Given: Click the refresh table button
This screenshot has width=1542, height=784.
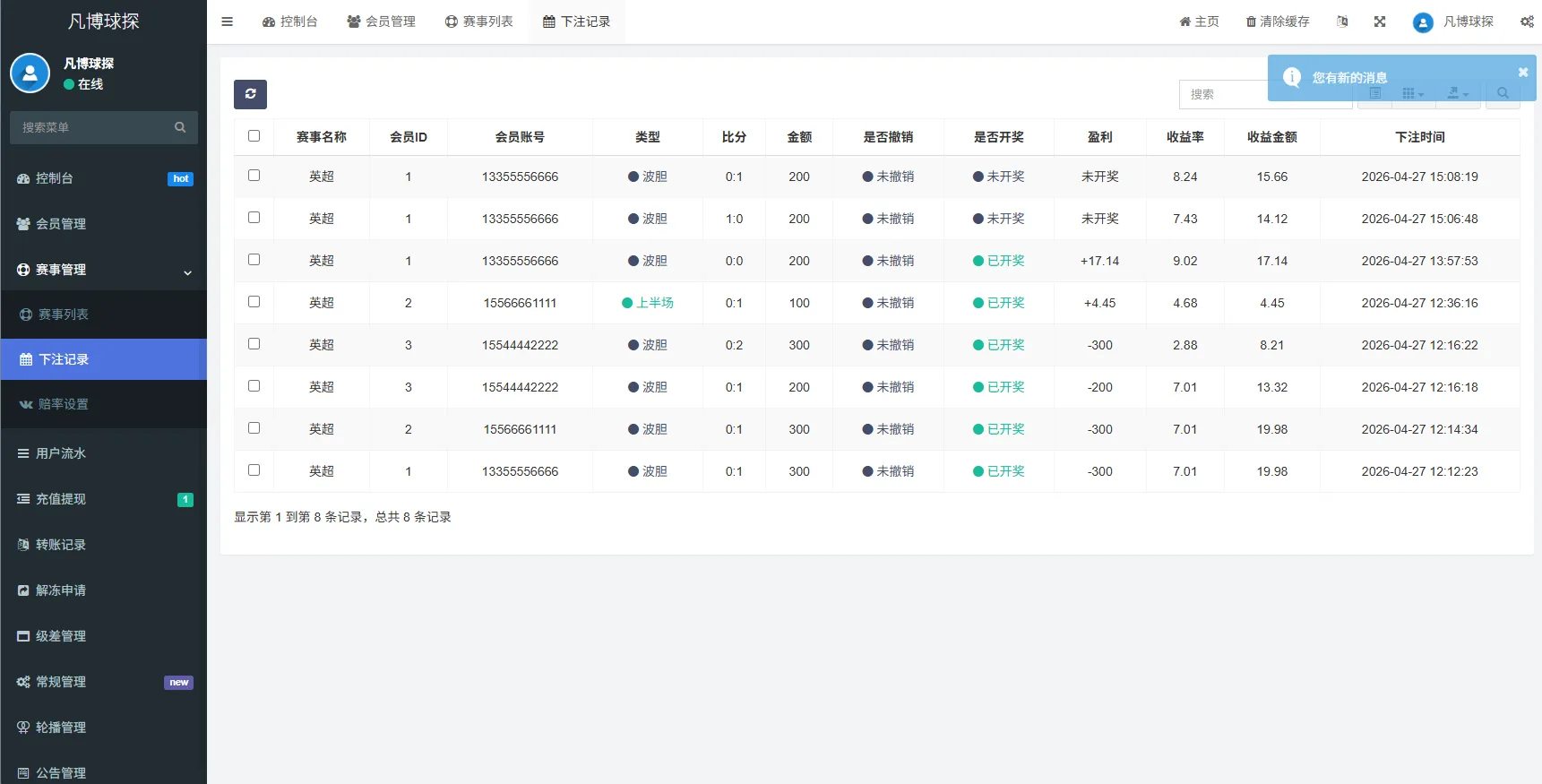Looking at the screenshot, I should 250,94.
